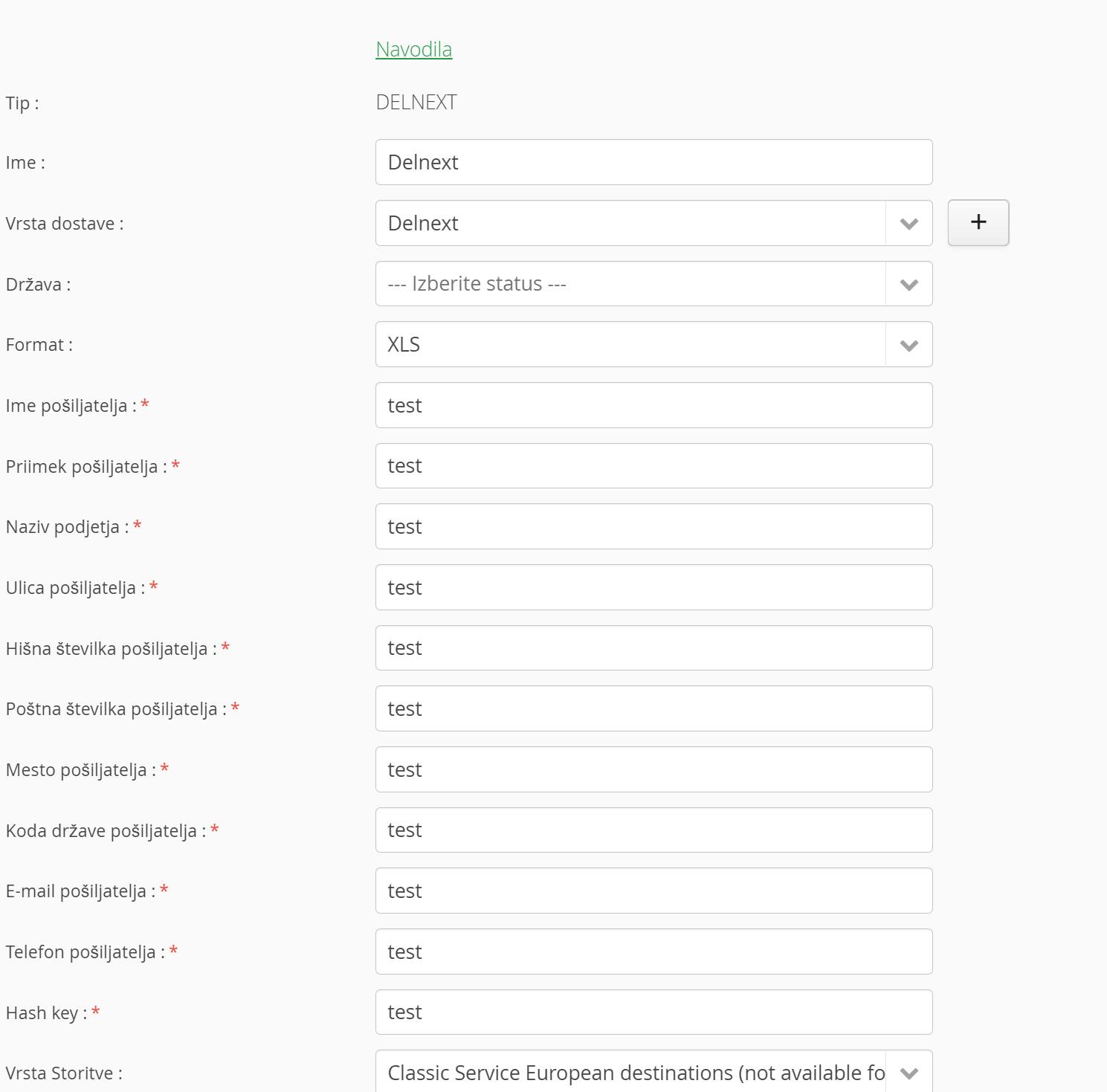Screen dimensions: 1107x1092
Task: Focus the Ime pošiljatelja field
Action: coord(654,405)
